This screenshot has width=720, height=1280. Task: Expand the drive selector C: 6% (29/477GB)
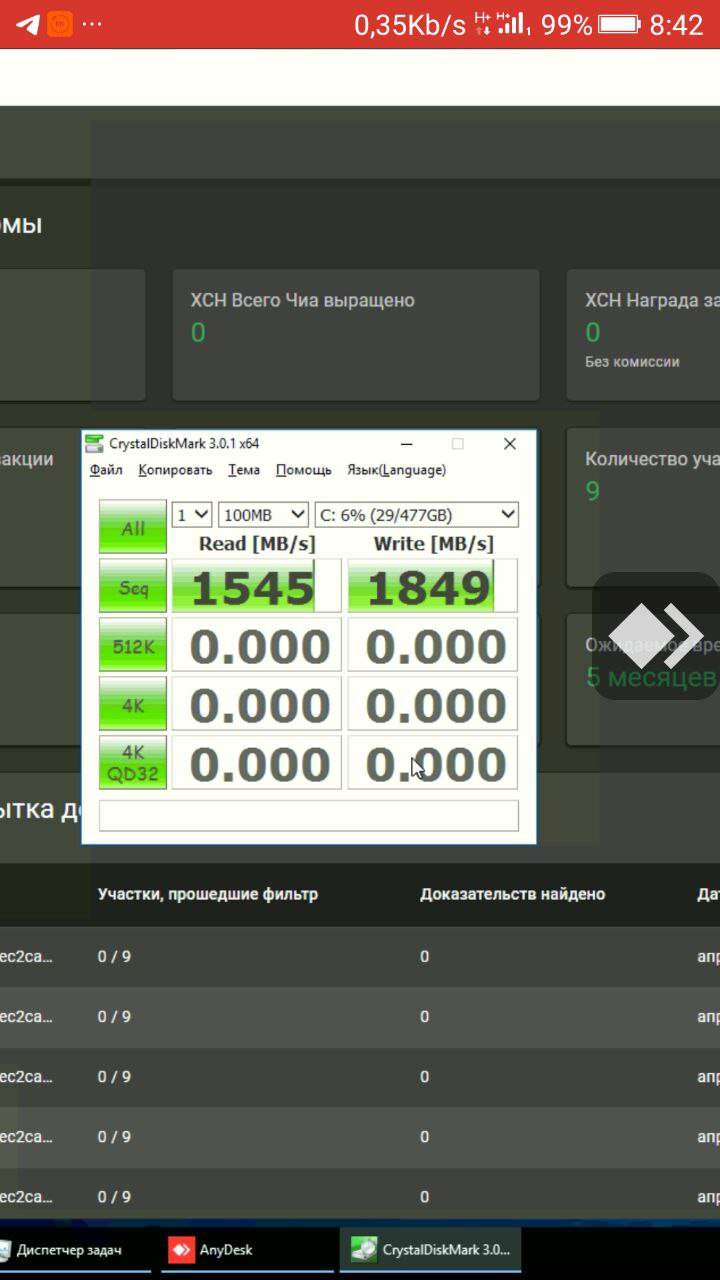pyautogui.click(x=416, y=515)
